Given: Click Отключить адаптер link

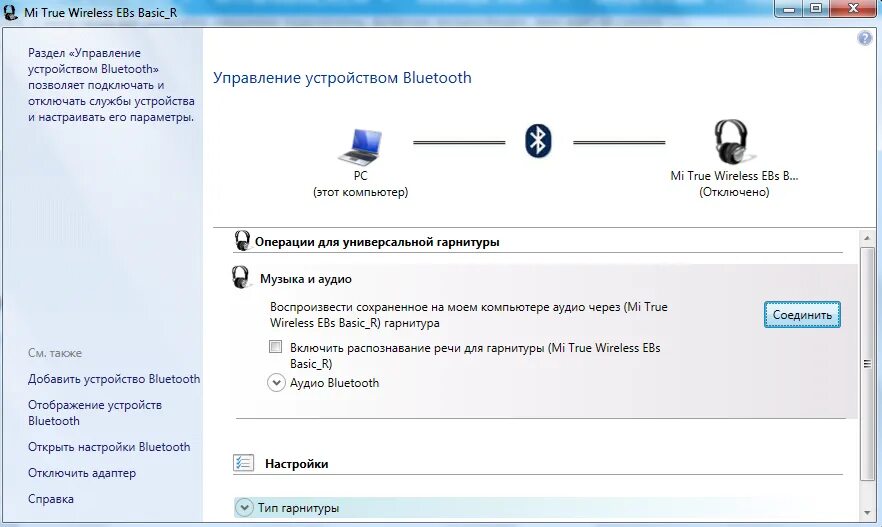Looking at the screenshot, I should point(82,473).
